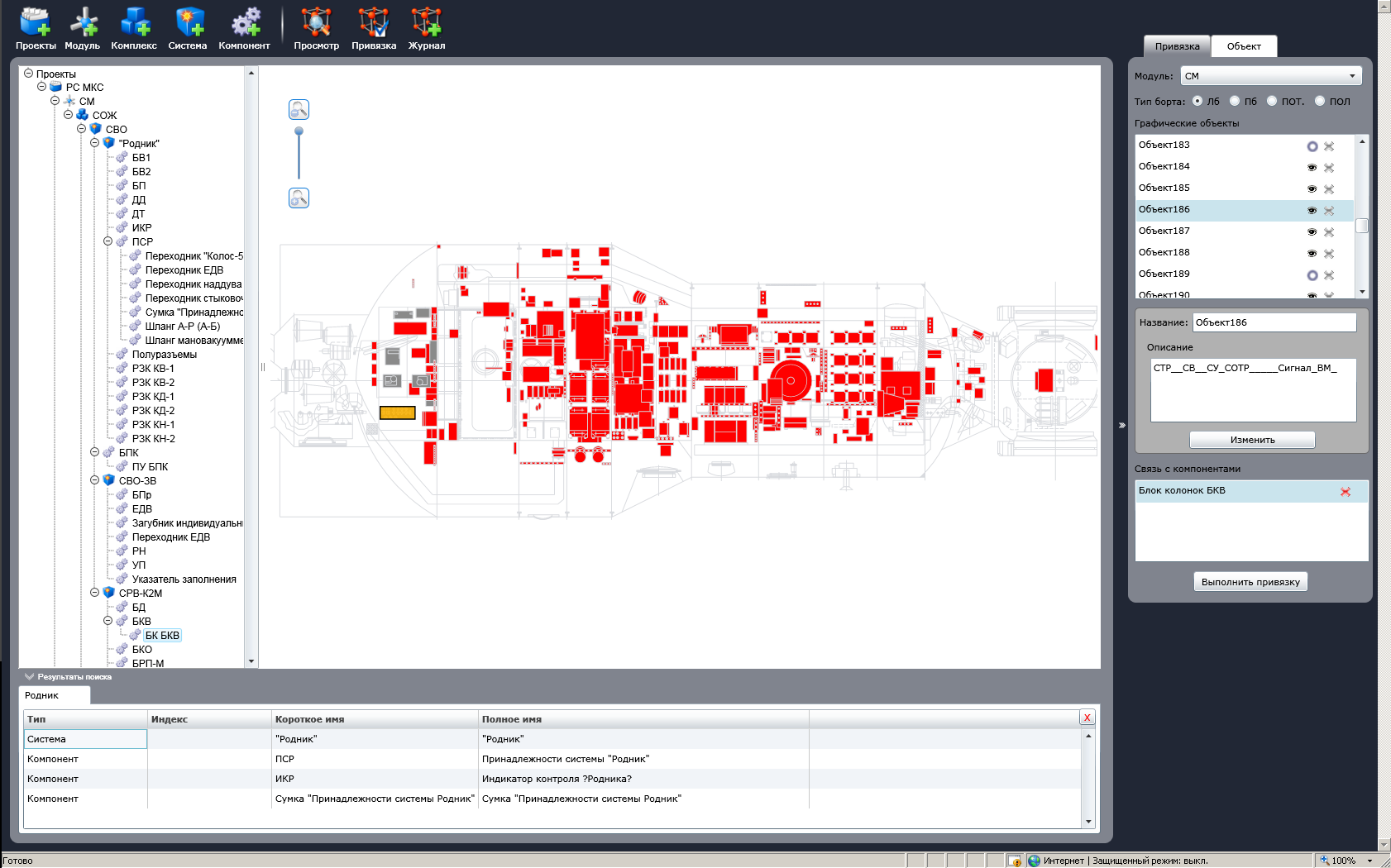The image size is (1391, 868).
Task: Collapse the СВО-ЗВ tree node
Action: coord(94,480)
